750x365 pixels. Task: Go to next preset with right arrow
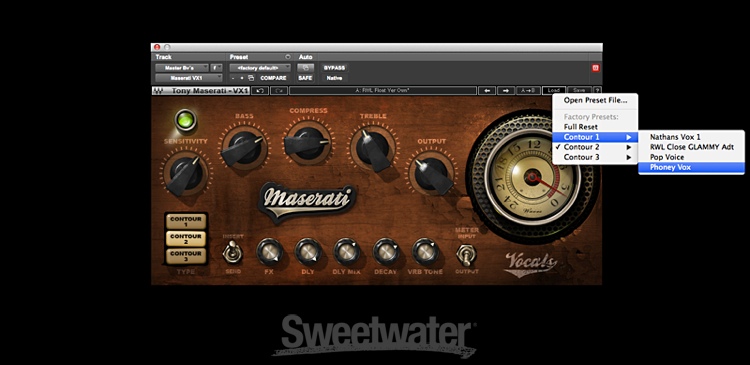506,90
